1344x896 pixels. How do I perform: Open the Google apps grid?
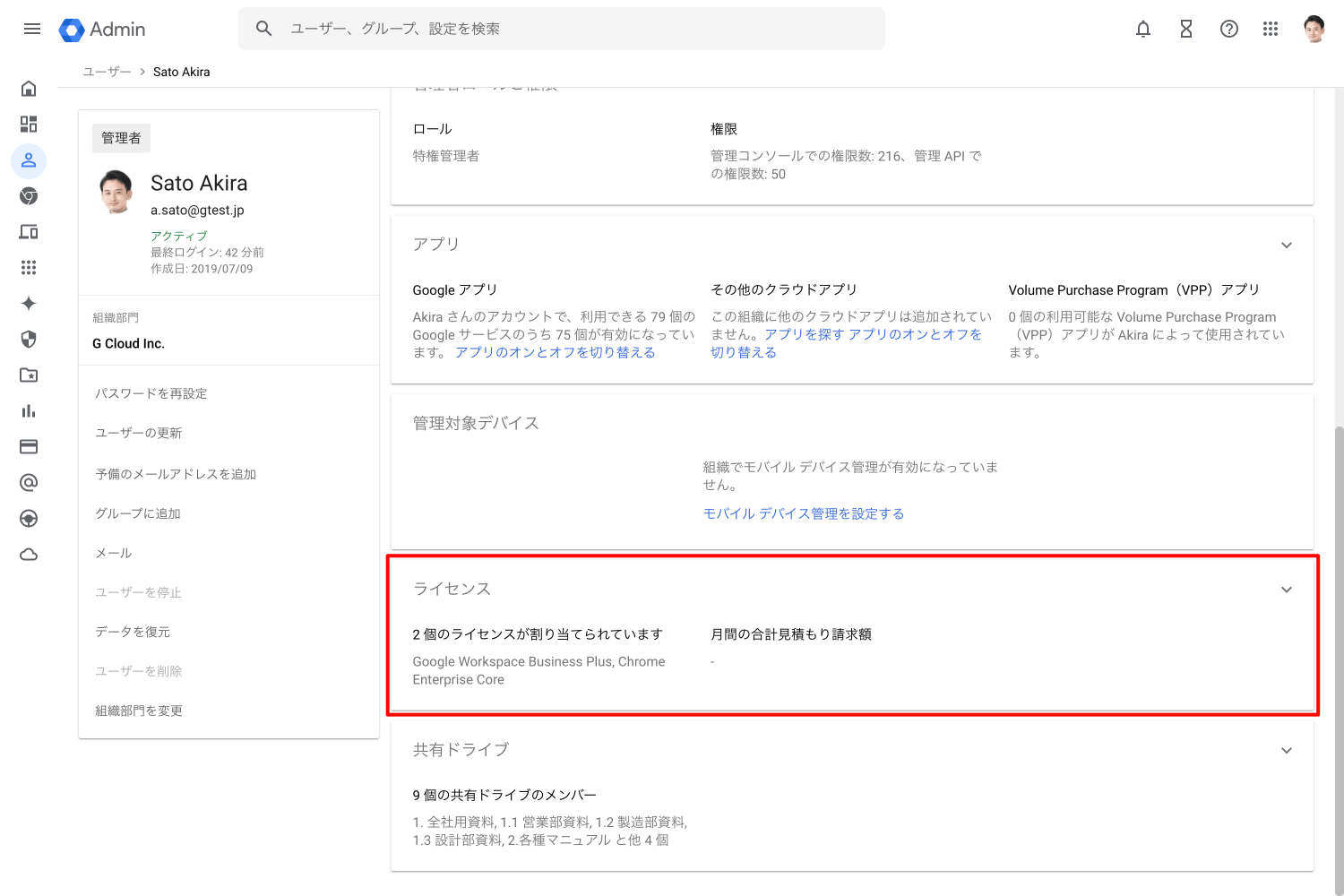point(1271,29)
